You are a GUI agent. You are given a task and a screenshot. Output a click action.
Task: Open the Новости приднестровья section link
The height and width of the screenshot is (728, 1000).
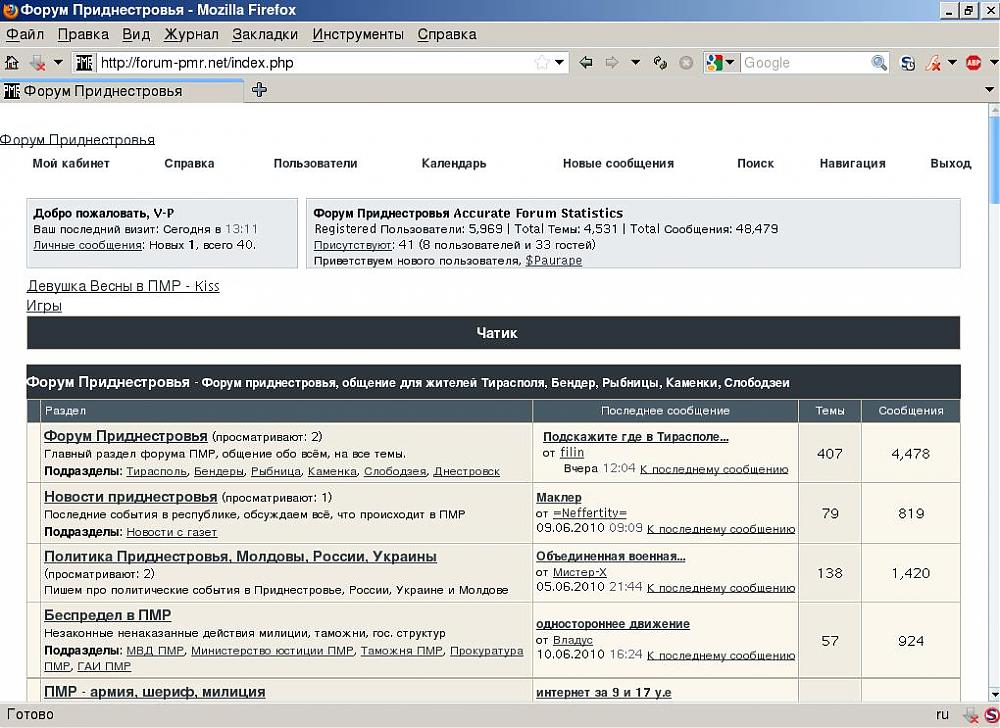pos(130,496)
